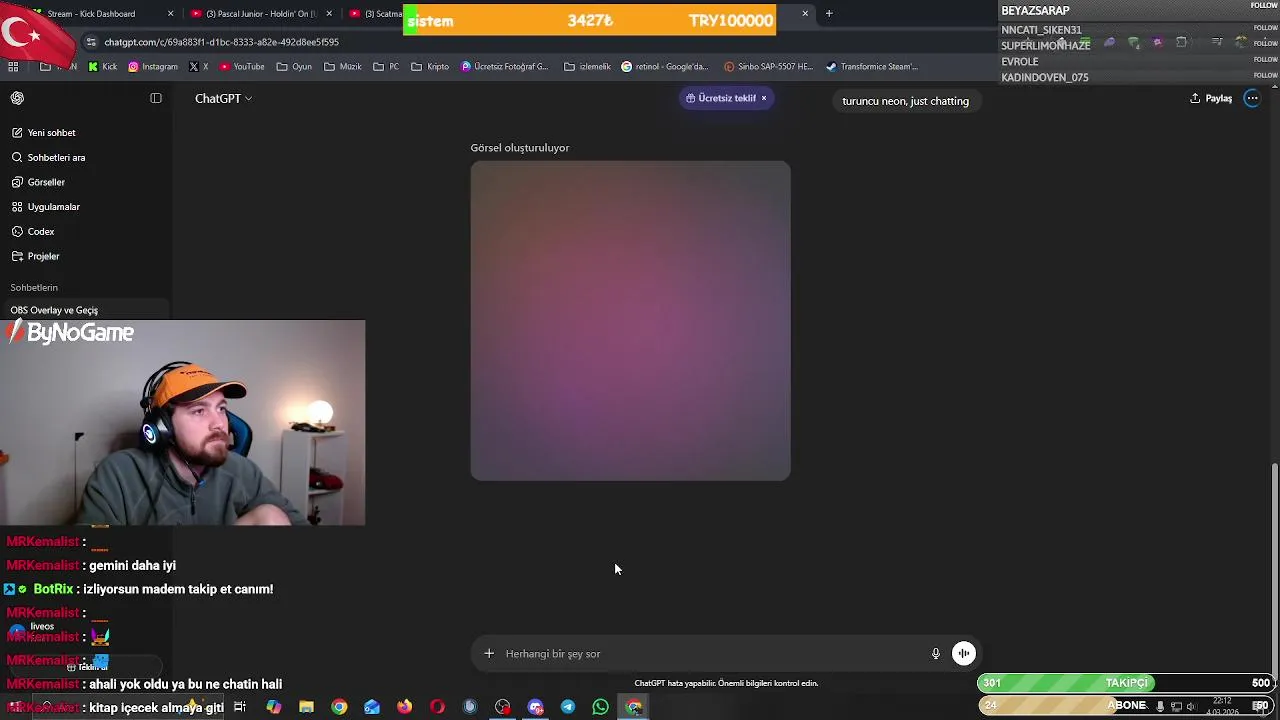Click the system tray volume icon
This screenshot has width=1280, height=720.
1191,707
